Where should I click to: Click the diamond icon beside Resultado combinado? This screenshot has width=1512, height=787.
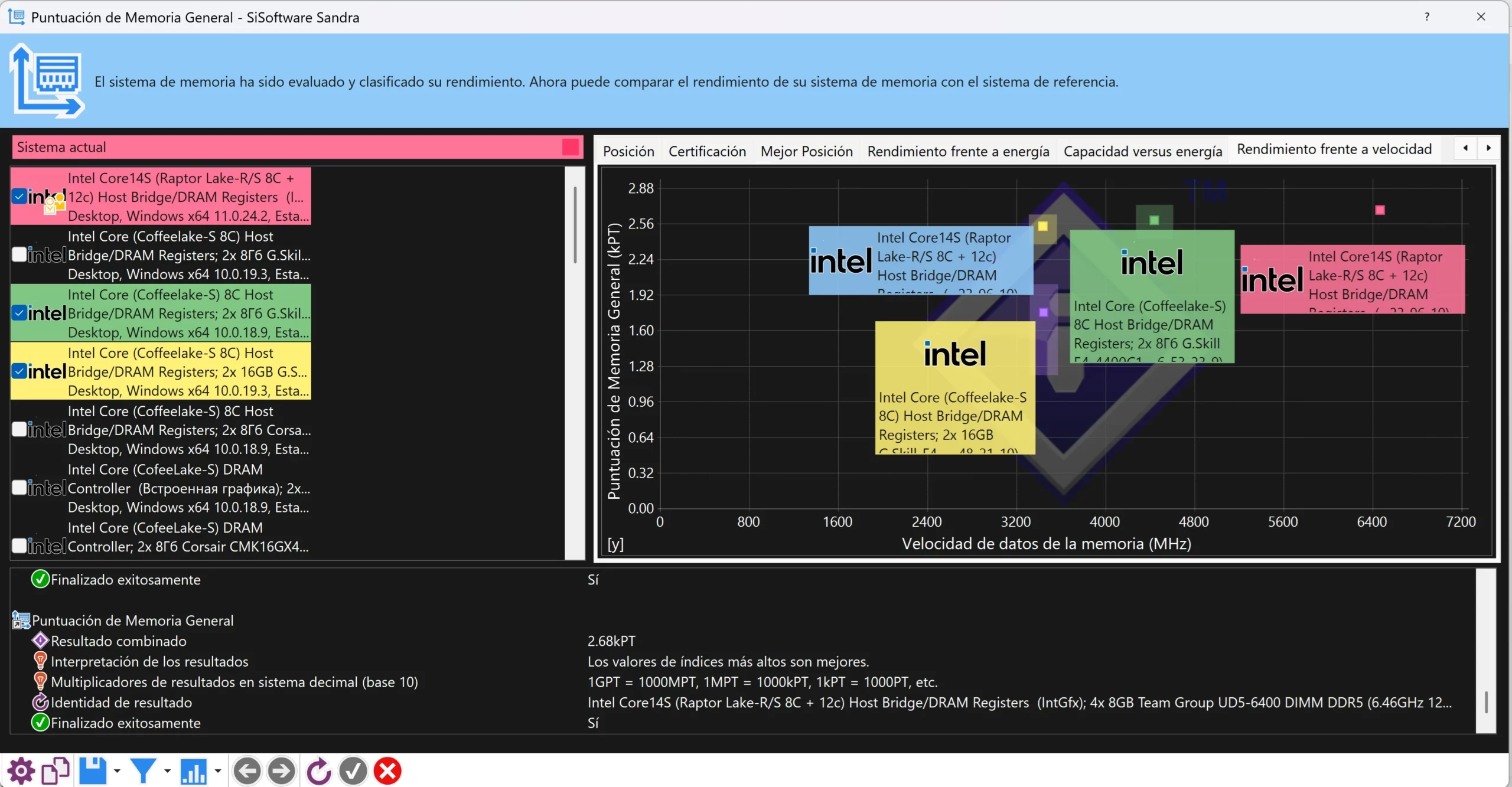[40, 641]
